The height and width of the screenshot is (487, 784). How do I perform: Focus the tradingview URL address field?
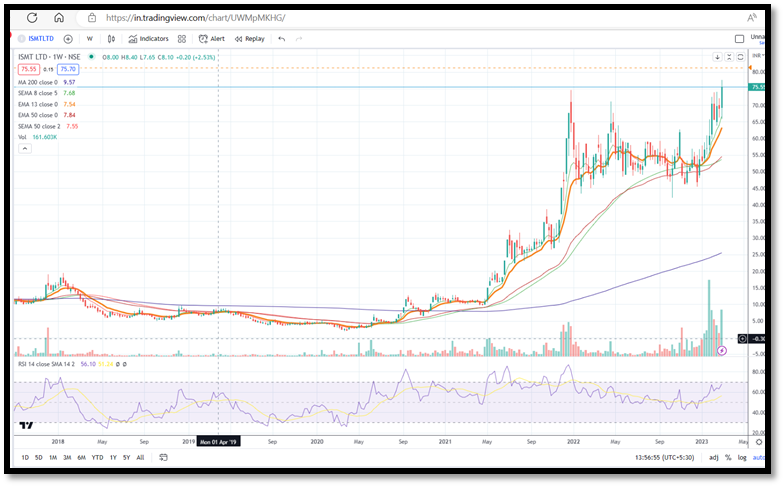tap(196, 18)
